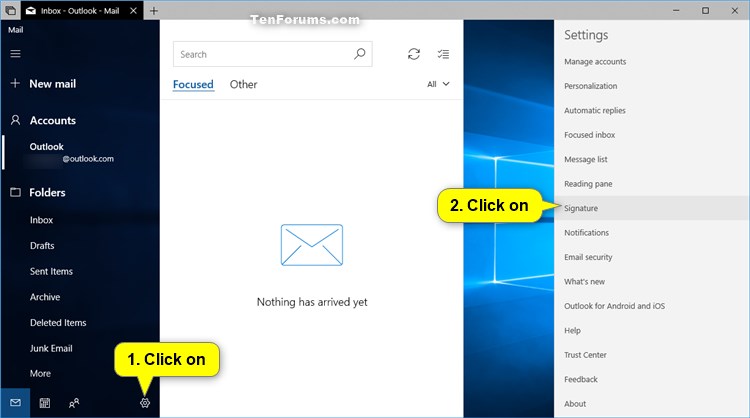Screen dimensions: 750x418
Task: Open About in Settings
Action: click(652, 404)
